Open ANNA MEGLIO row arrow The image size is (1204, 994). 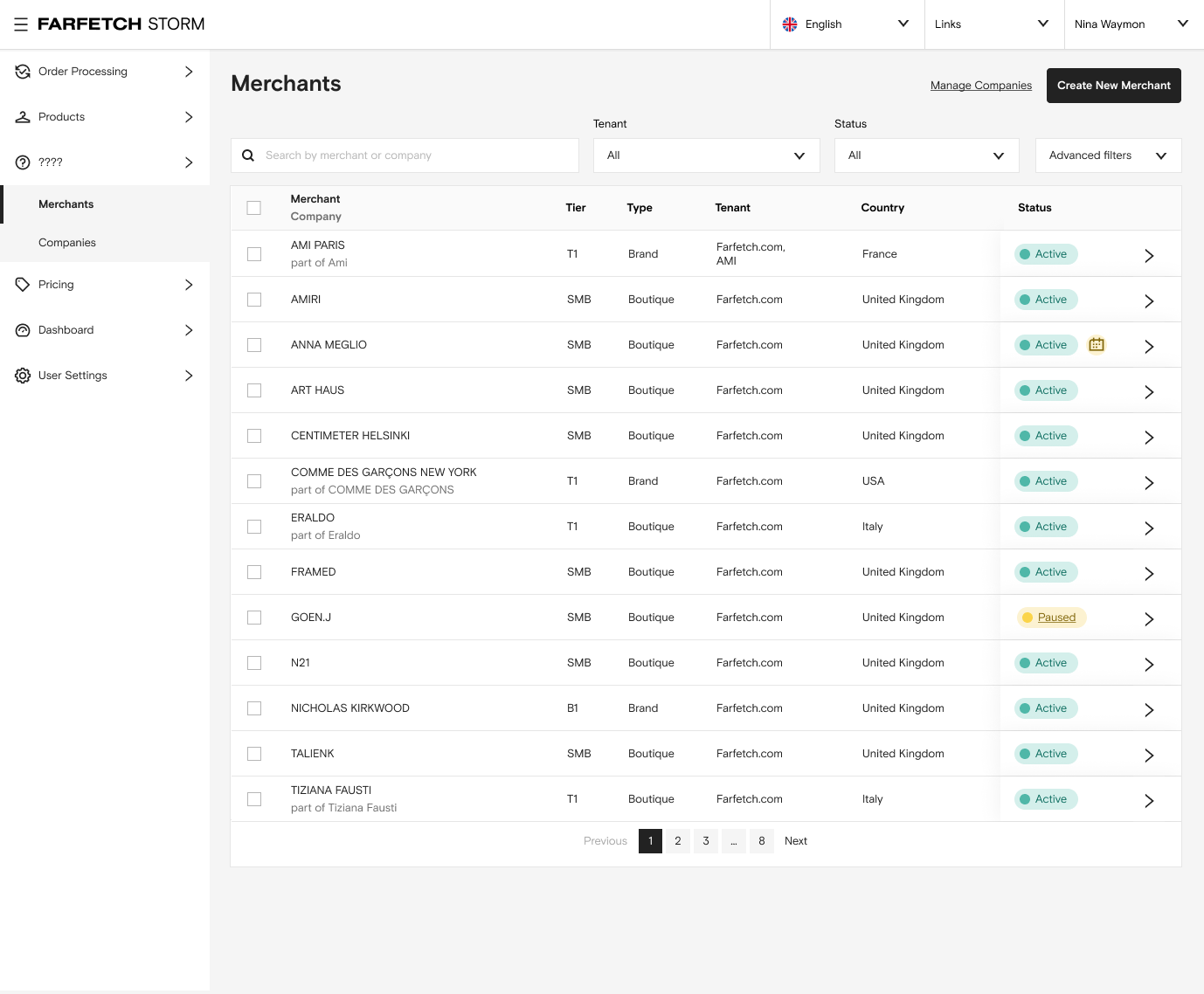coord(1149,347)
